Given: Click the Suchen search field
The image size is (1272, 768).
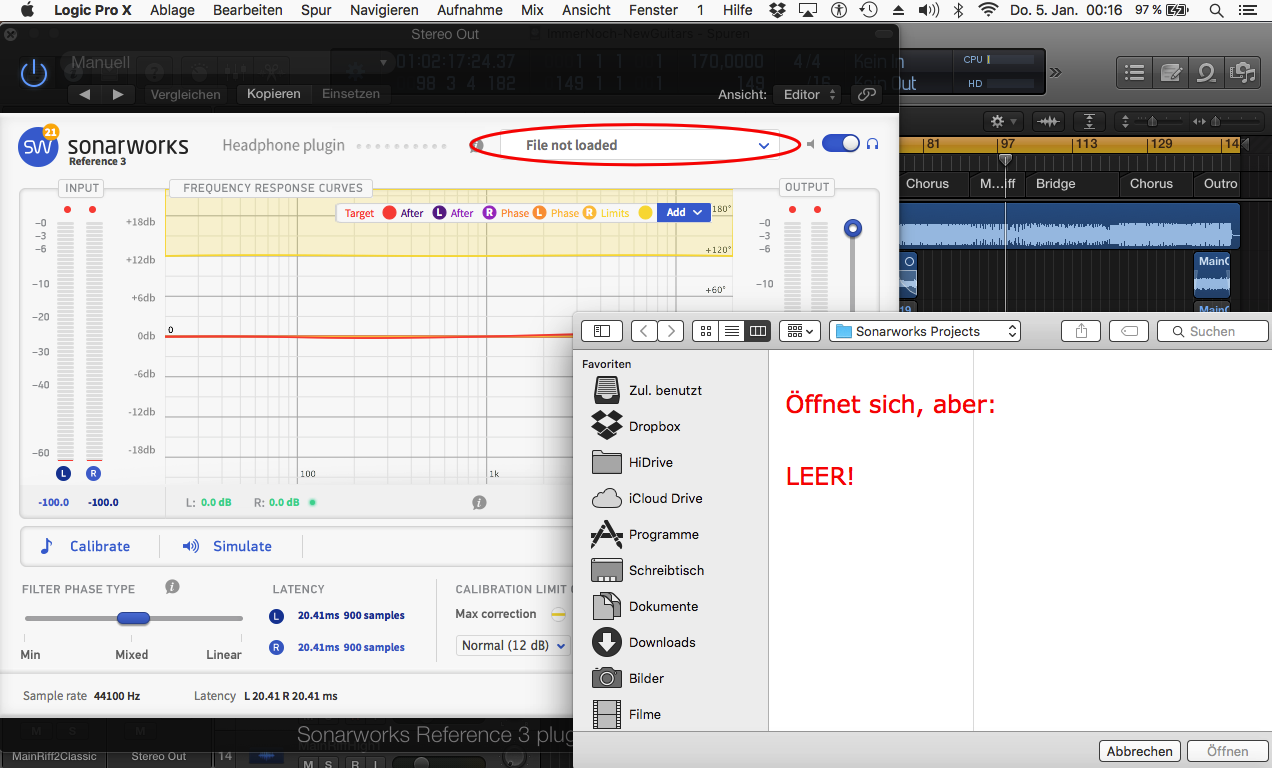Looking at the screenshot, I should (x=1213, y=331).
